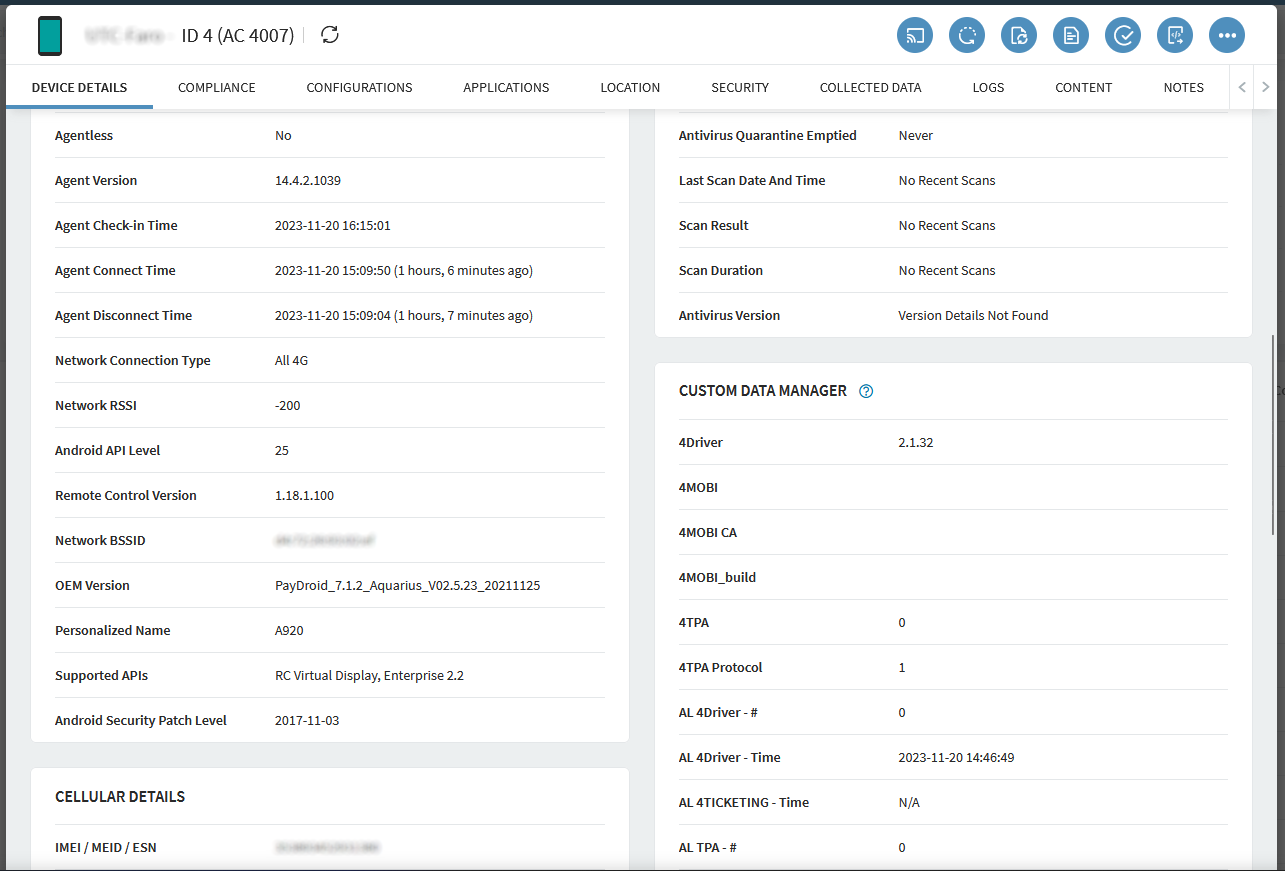Select the Location tab

(x=630, y=87)
